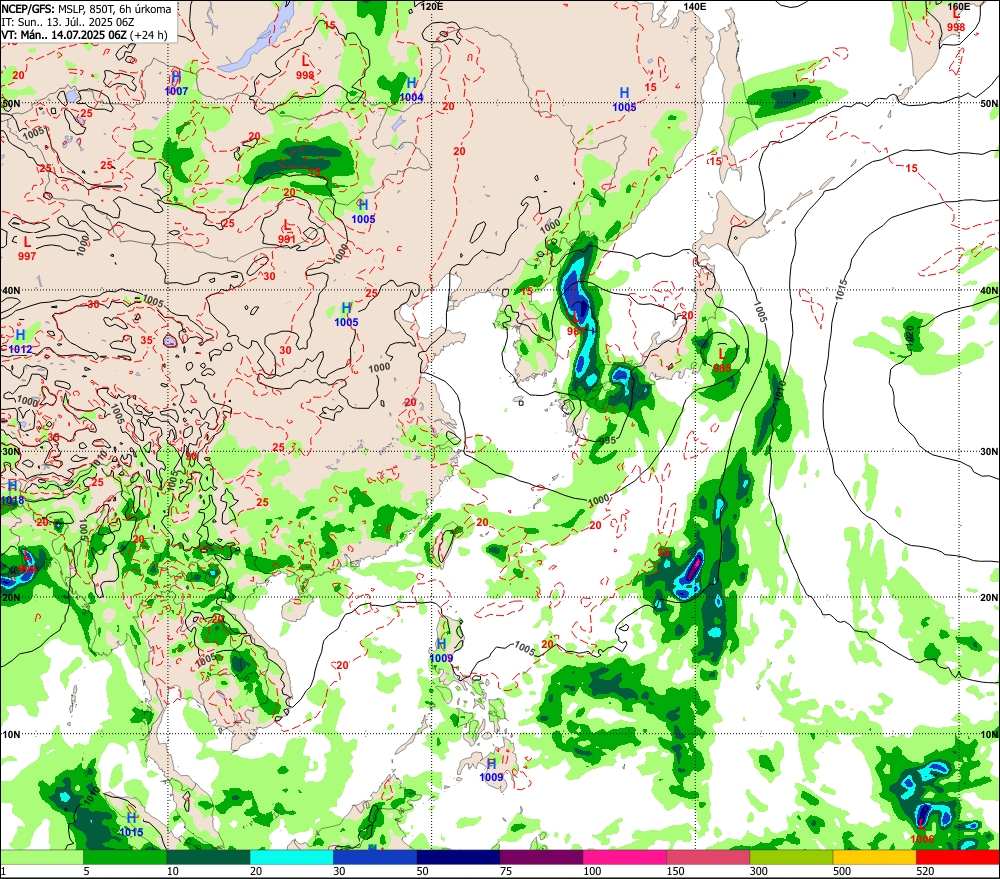
Task: Click the high pressure marker H 1015
Action: point(131,825)
